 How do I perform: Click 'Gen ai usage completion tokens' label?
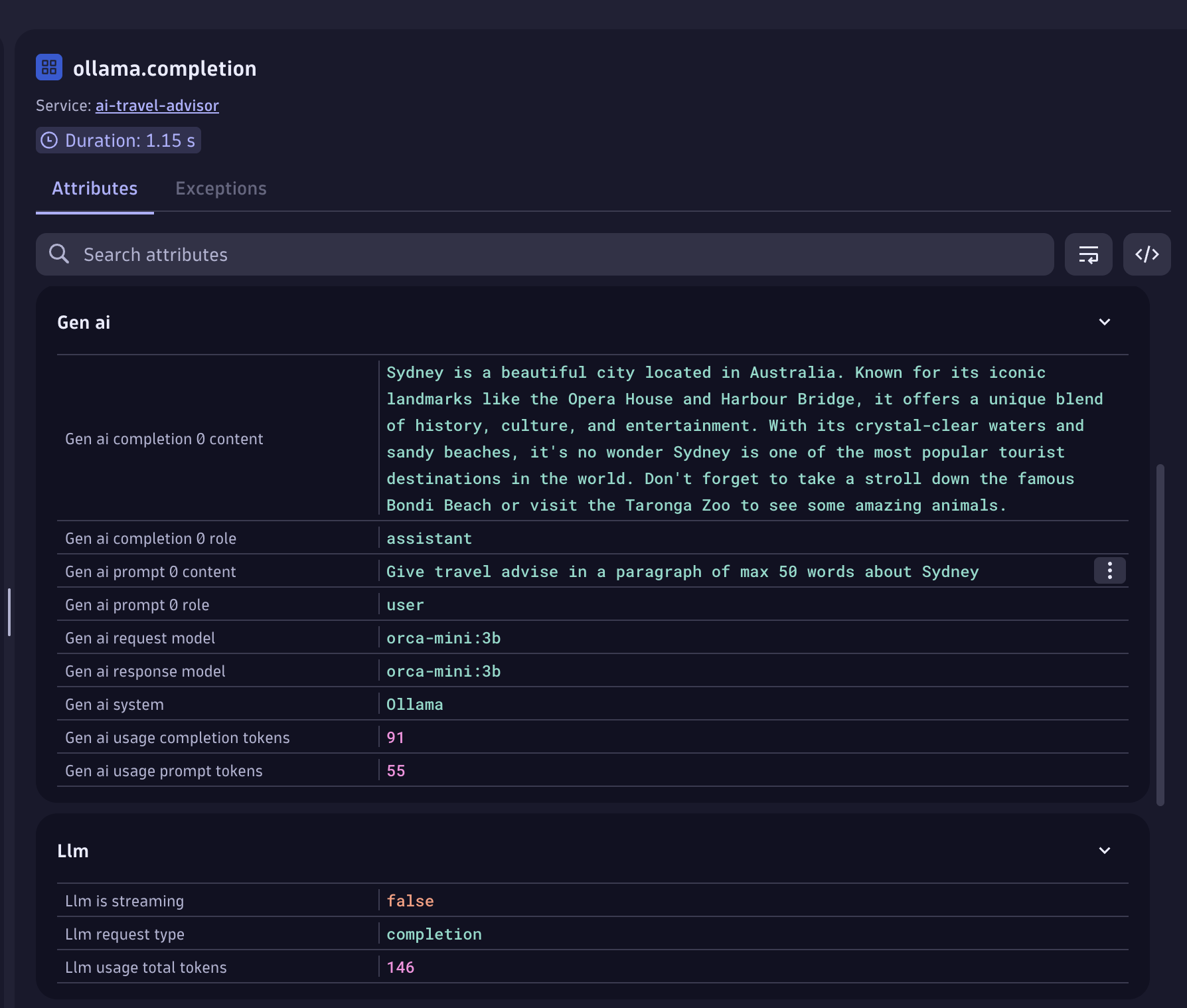(x=177, y=738)
